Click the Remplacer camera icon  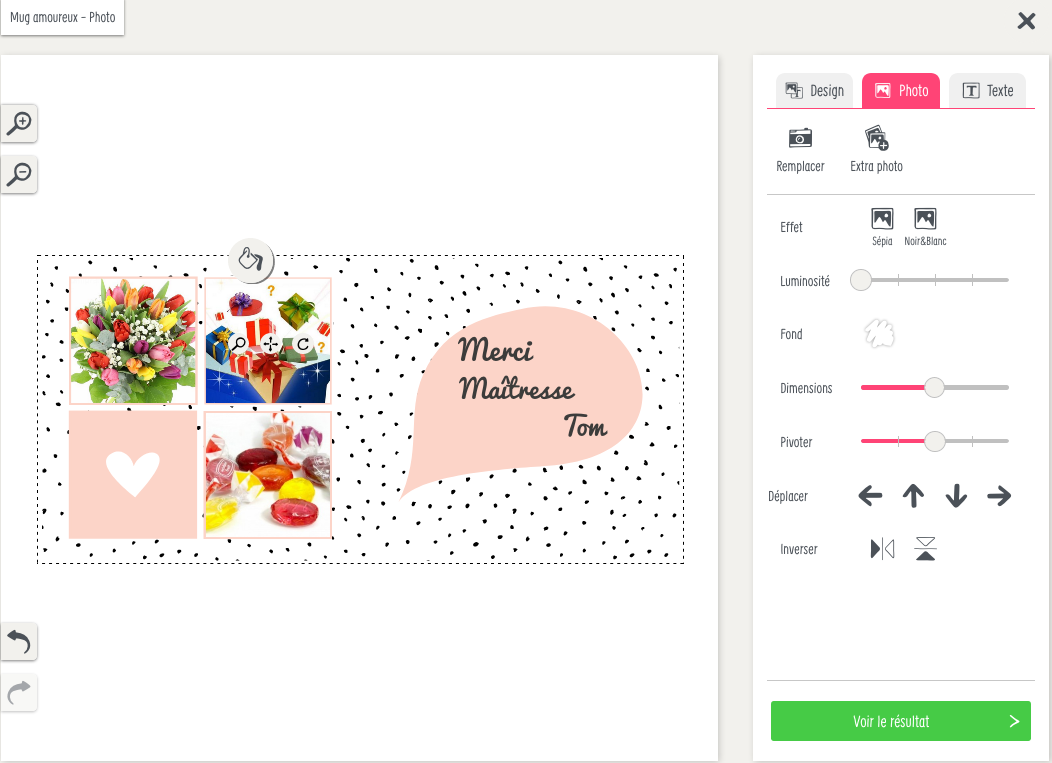click(x=800, y=138)
